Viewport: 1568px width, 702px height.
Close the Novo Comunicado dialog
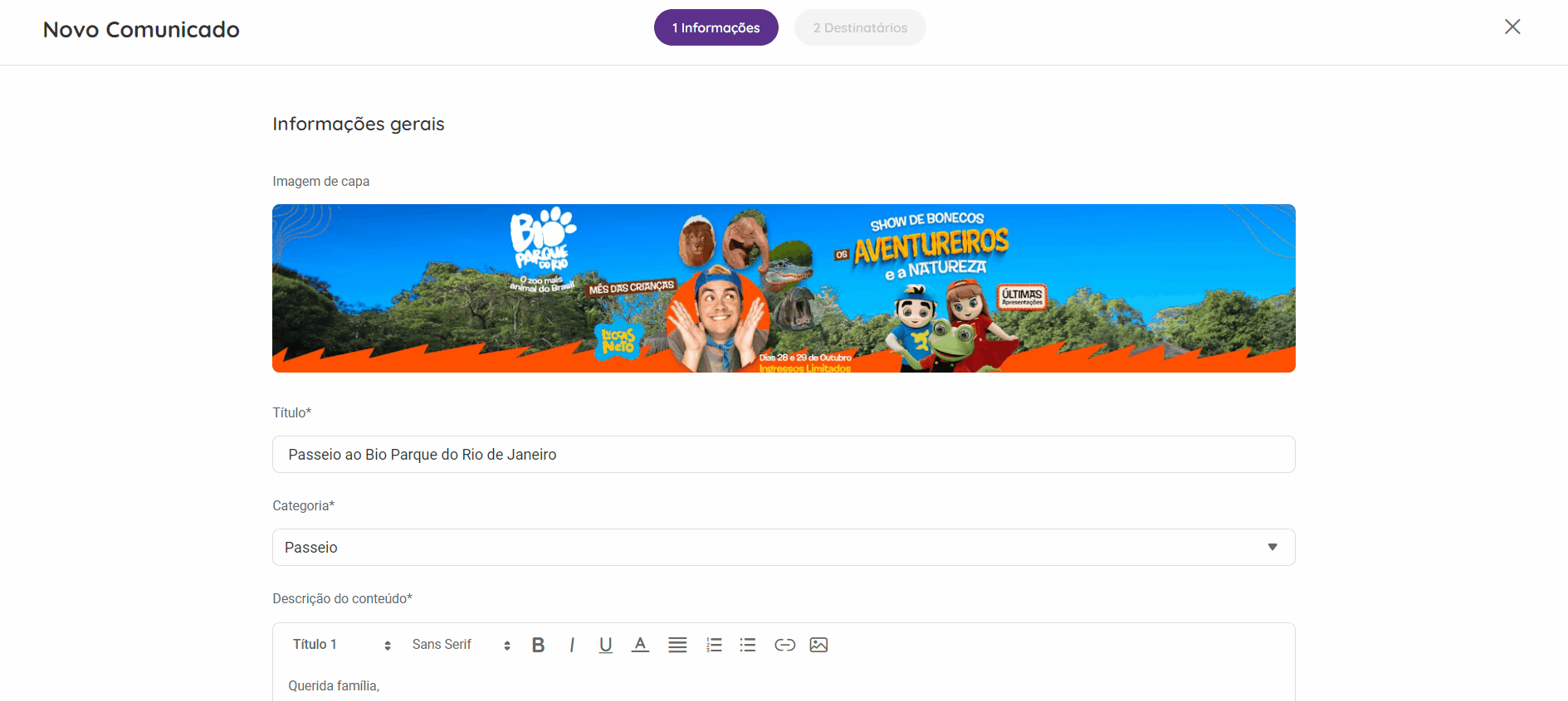[x=1512, y=27]
